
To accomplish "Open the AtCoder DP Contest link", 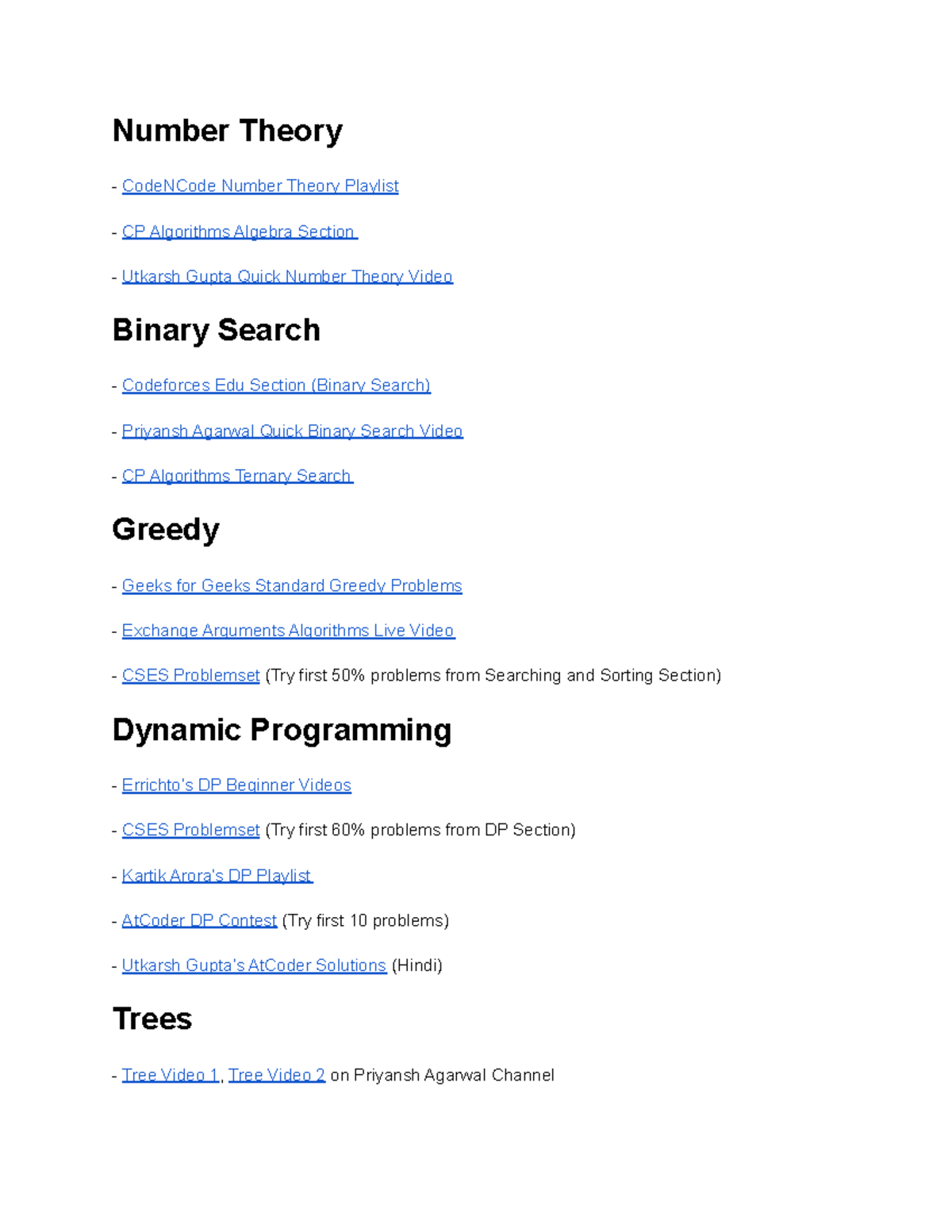I will (x=199, y=920).
